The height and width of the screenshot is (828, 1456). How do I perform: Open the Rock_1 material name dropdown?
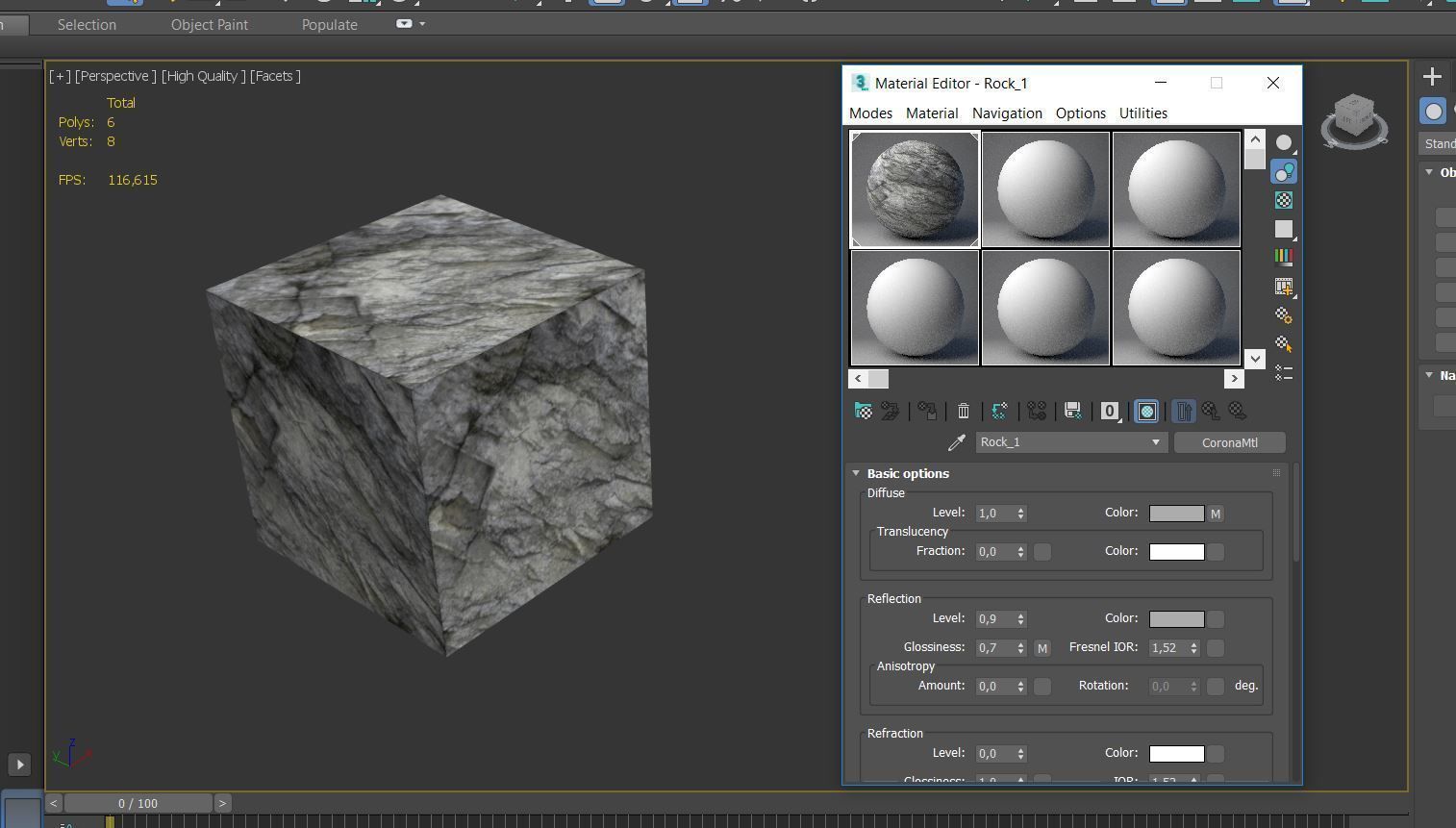click(1072, 442)
